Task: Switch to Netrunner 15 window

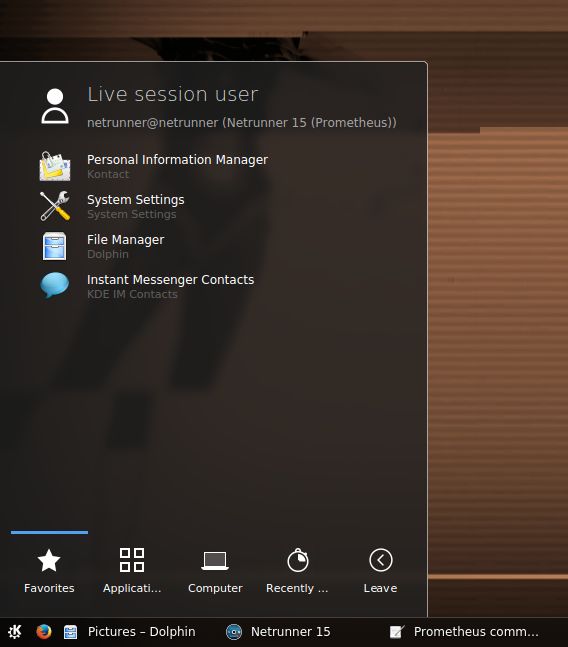Action: pyautogui.click(x=290, y=632)
